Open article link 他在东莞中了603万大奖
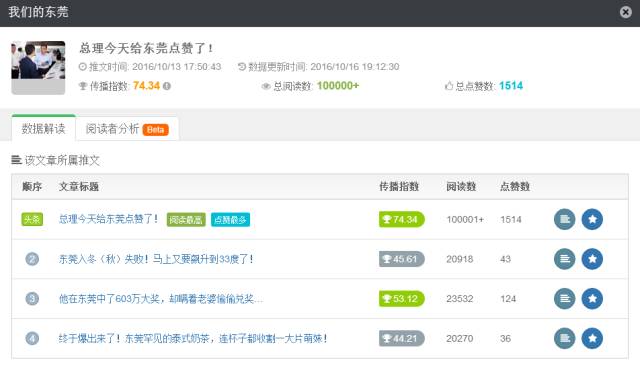 click(161, 298)
